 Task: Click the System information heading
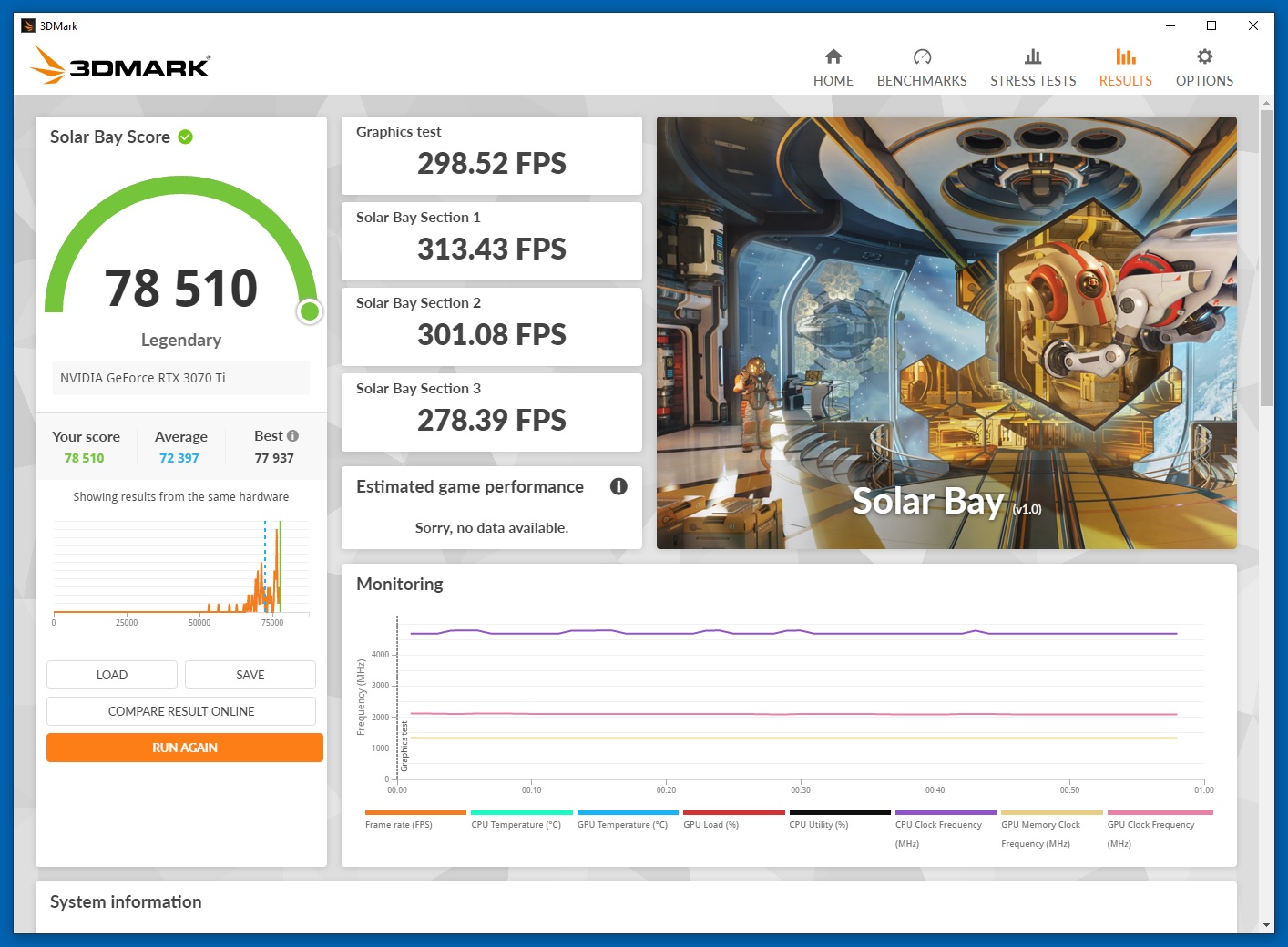126,901
